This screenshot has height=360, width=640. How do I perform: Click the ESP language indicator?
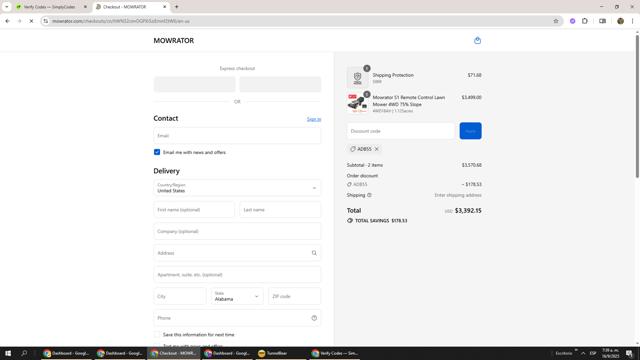[593, 353]
